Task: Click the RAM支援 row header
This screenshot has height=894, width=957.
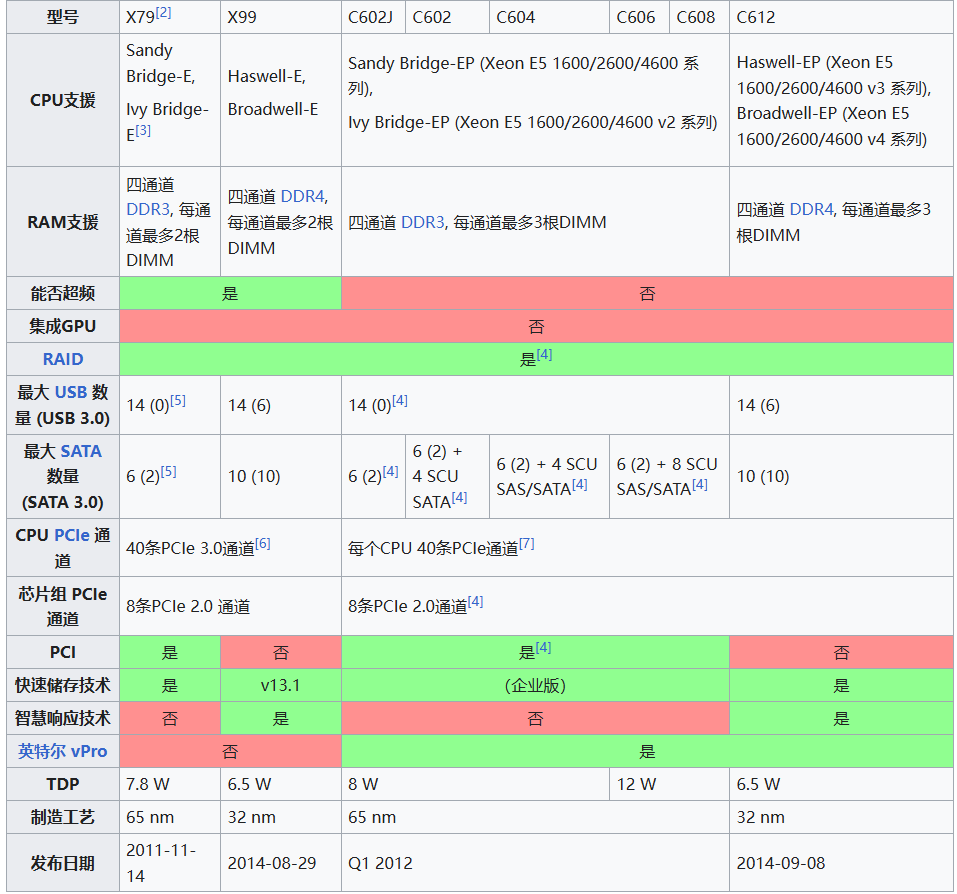Action: click(x=63, y=222)
